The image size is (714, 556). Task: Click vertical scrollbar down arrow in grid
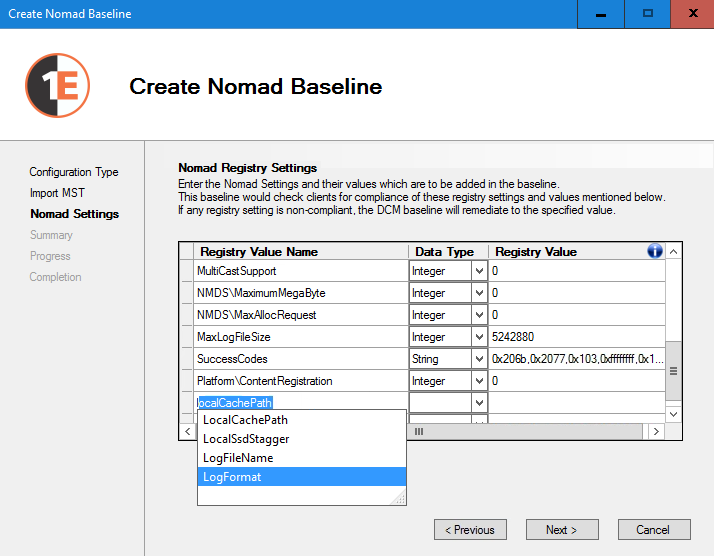tap(673, 413)
